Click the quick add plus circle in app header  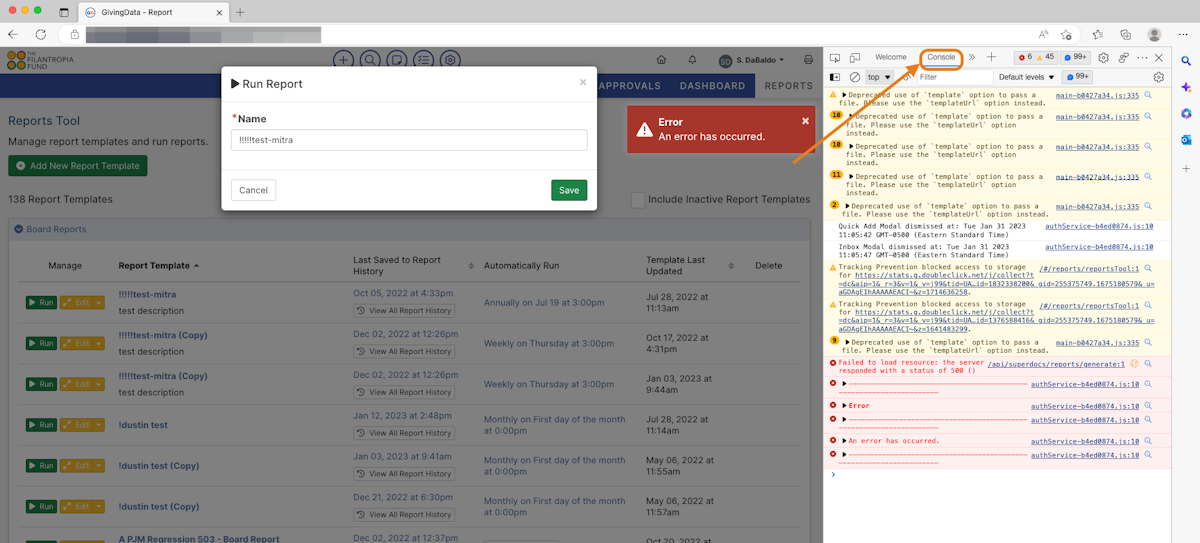[343, 60]
